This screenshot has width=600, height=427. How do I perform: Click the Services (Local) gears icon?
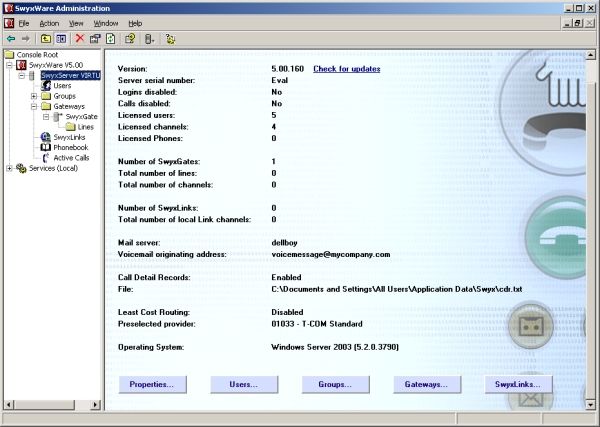[21, 168]
